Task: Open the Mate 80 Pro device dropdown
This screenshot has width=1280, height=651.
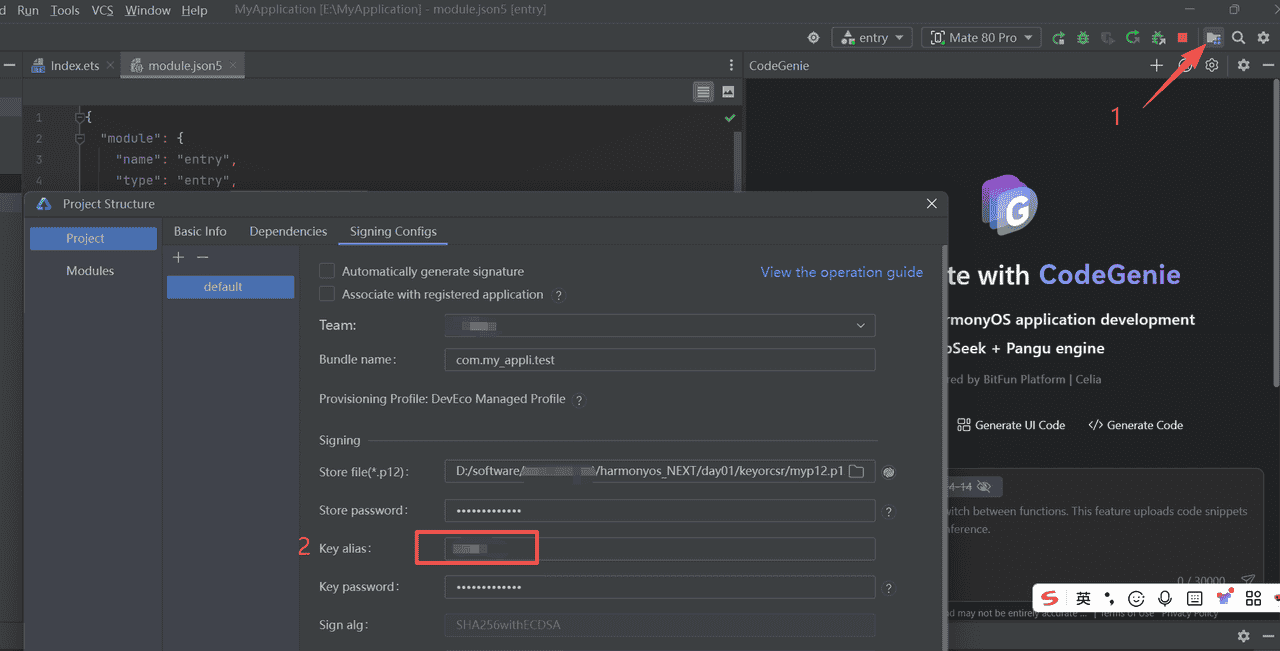Action: tap(981, 38)
